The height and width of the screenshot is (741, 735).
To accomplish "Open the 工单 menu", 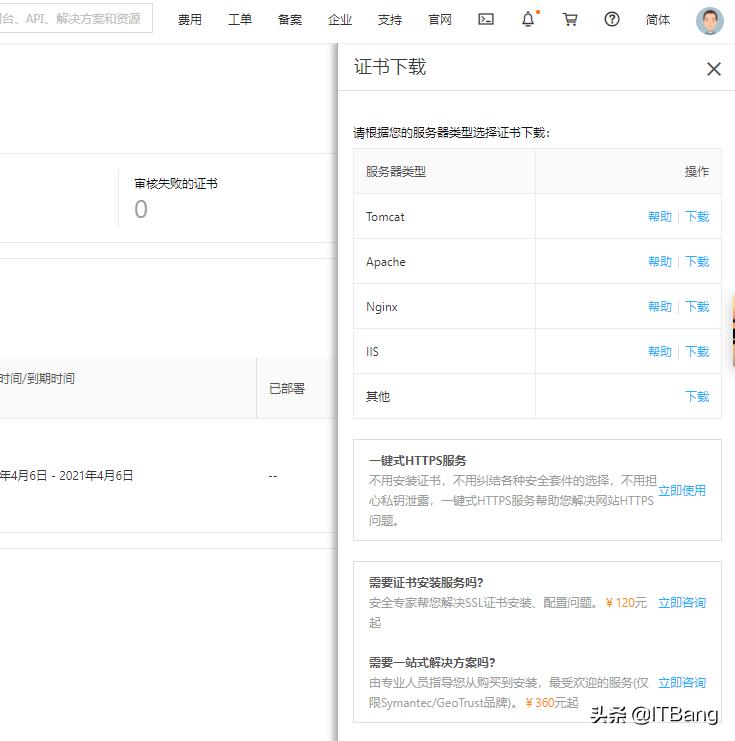I will tap(240, 20).
